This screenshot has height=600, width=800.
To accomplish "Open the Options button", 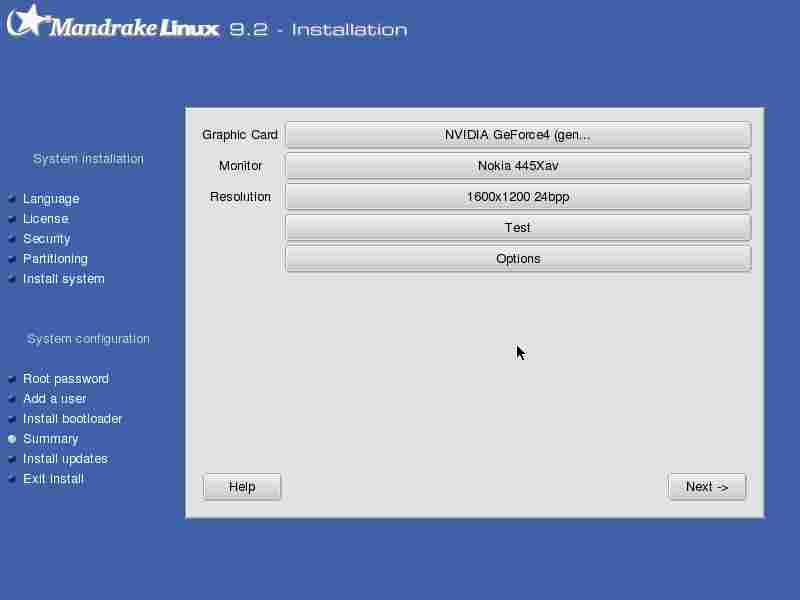I will point(518,259).
